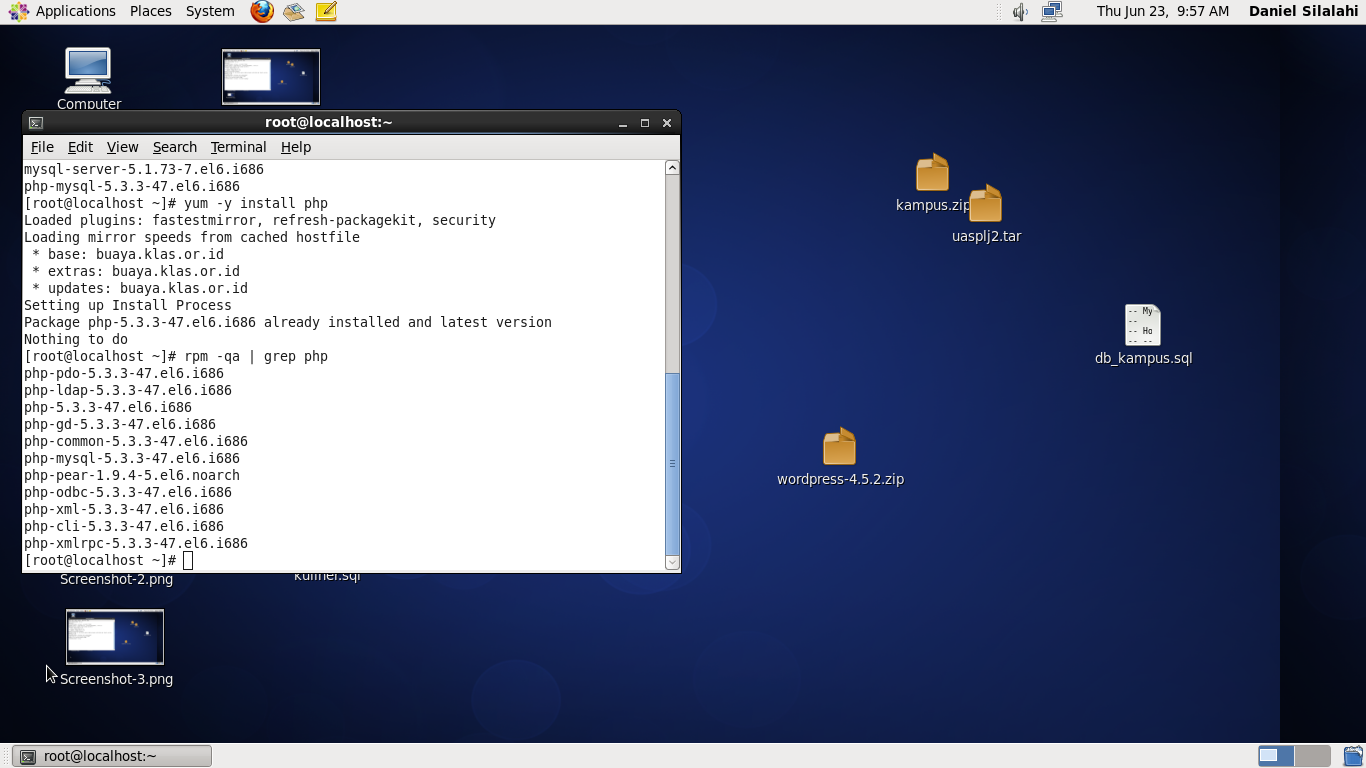Expand the Places menu on the top panel
1366x768 pixels.
150,11
